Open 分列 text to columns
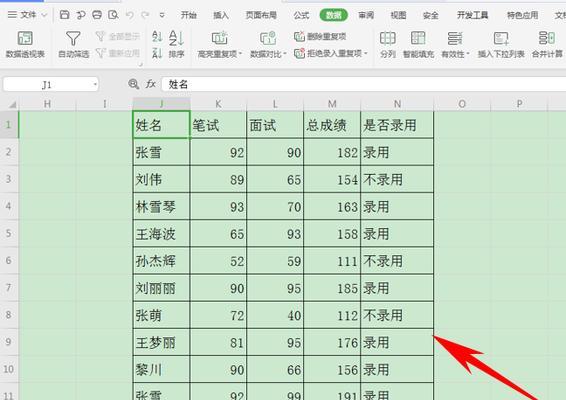 point(388,44)
